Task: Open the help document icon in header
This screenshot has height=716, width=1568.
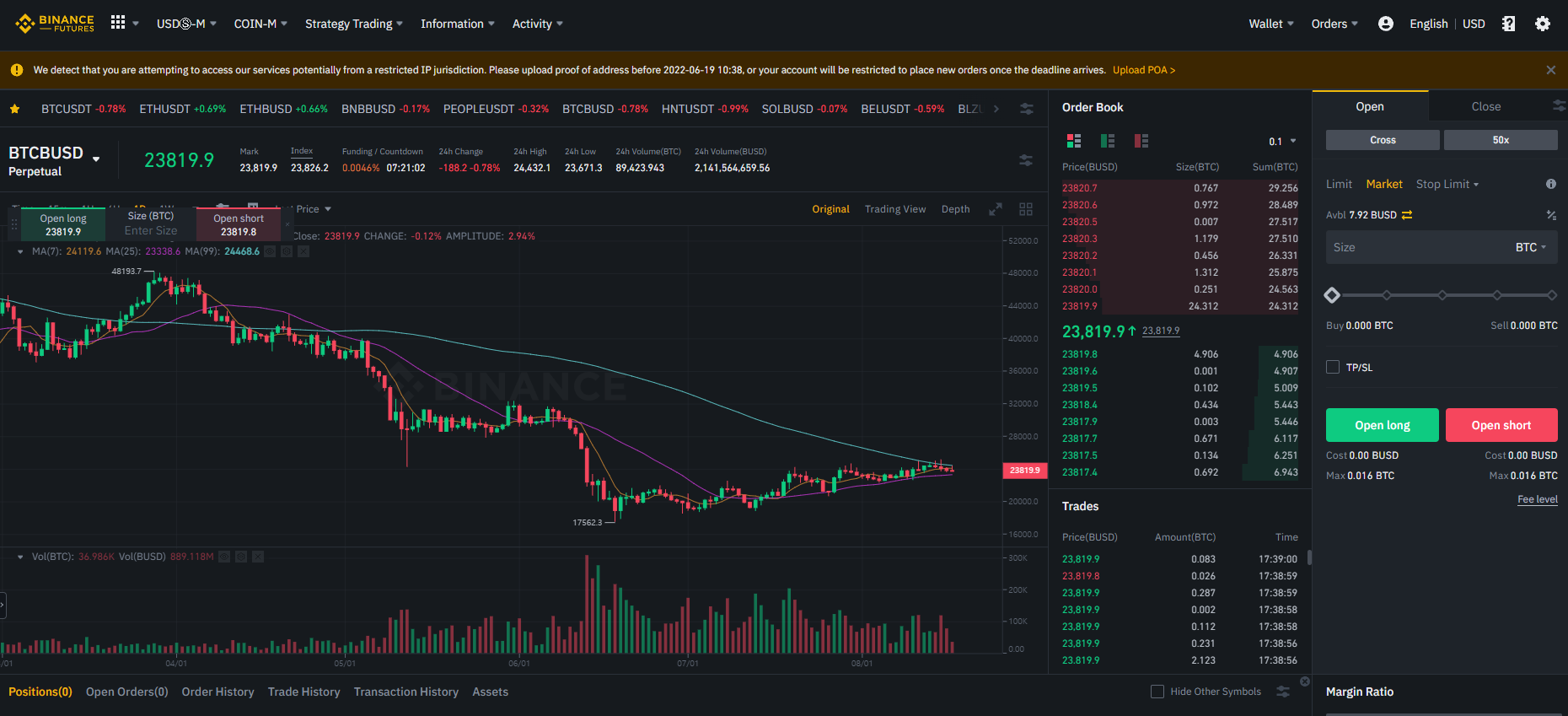Action: pos(1509,24)
